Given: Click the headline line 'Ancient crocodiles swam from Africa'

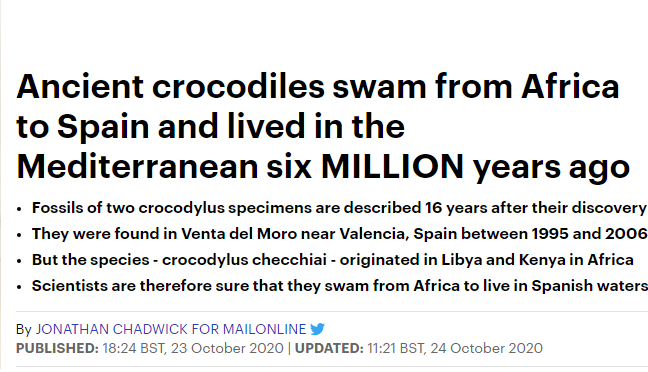Looking at the screenshot, I should point(318,87).
